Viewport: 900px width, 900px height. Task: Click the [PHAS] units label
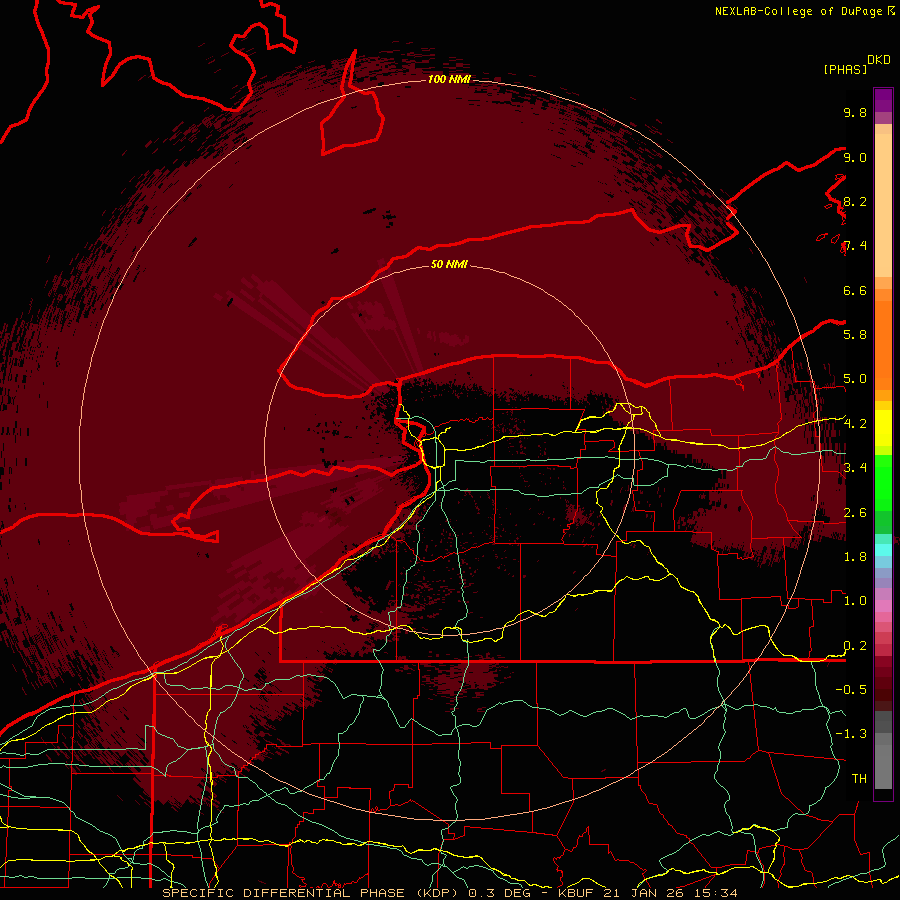[845, 69]
